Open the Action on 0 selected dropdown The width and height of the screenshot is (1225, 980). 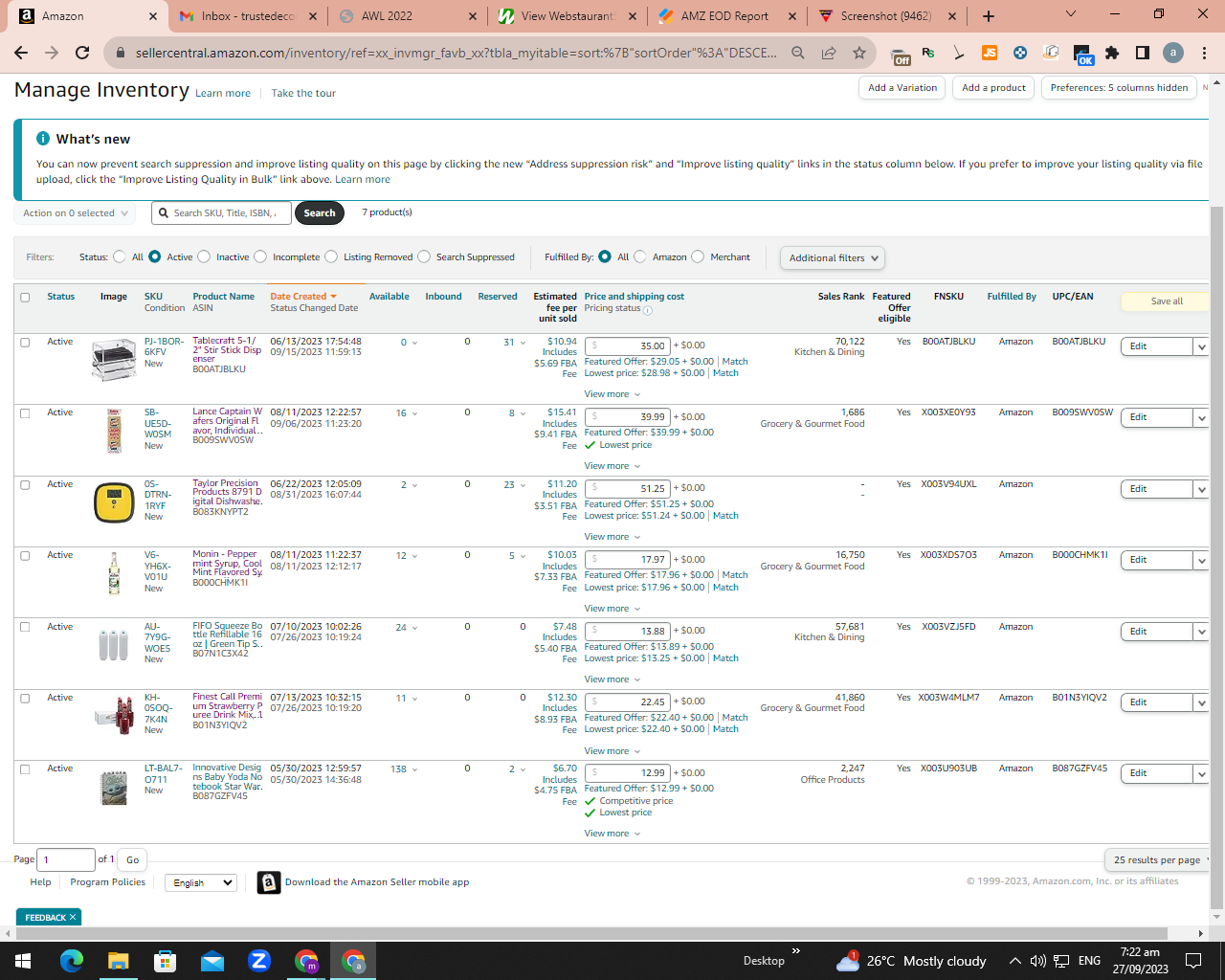tap(75, 213)
